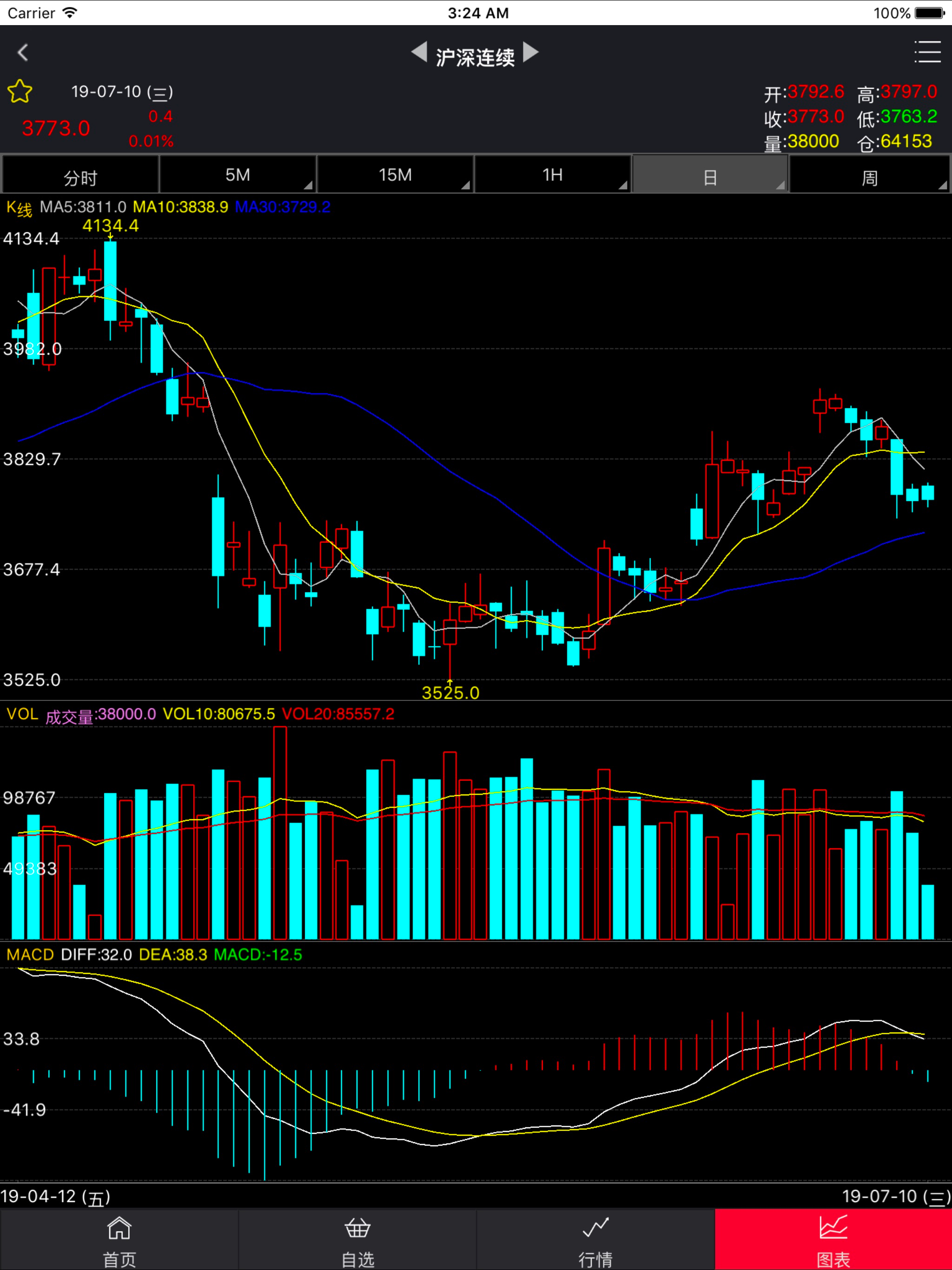This screenshot has width=952, height=1270.
Task: Expand the 1H tab dropdown corner
Action: point(623,185)
